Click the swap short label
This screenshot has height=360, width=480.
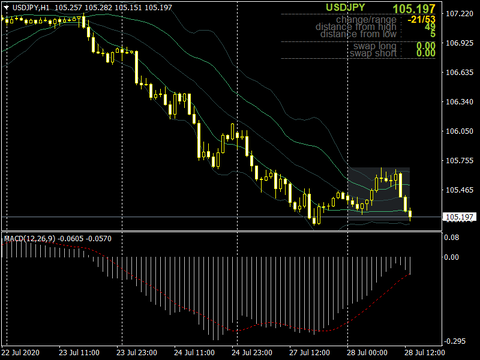coord(373,53)
